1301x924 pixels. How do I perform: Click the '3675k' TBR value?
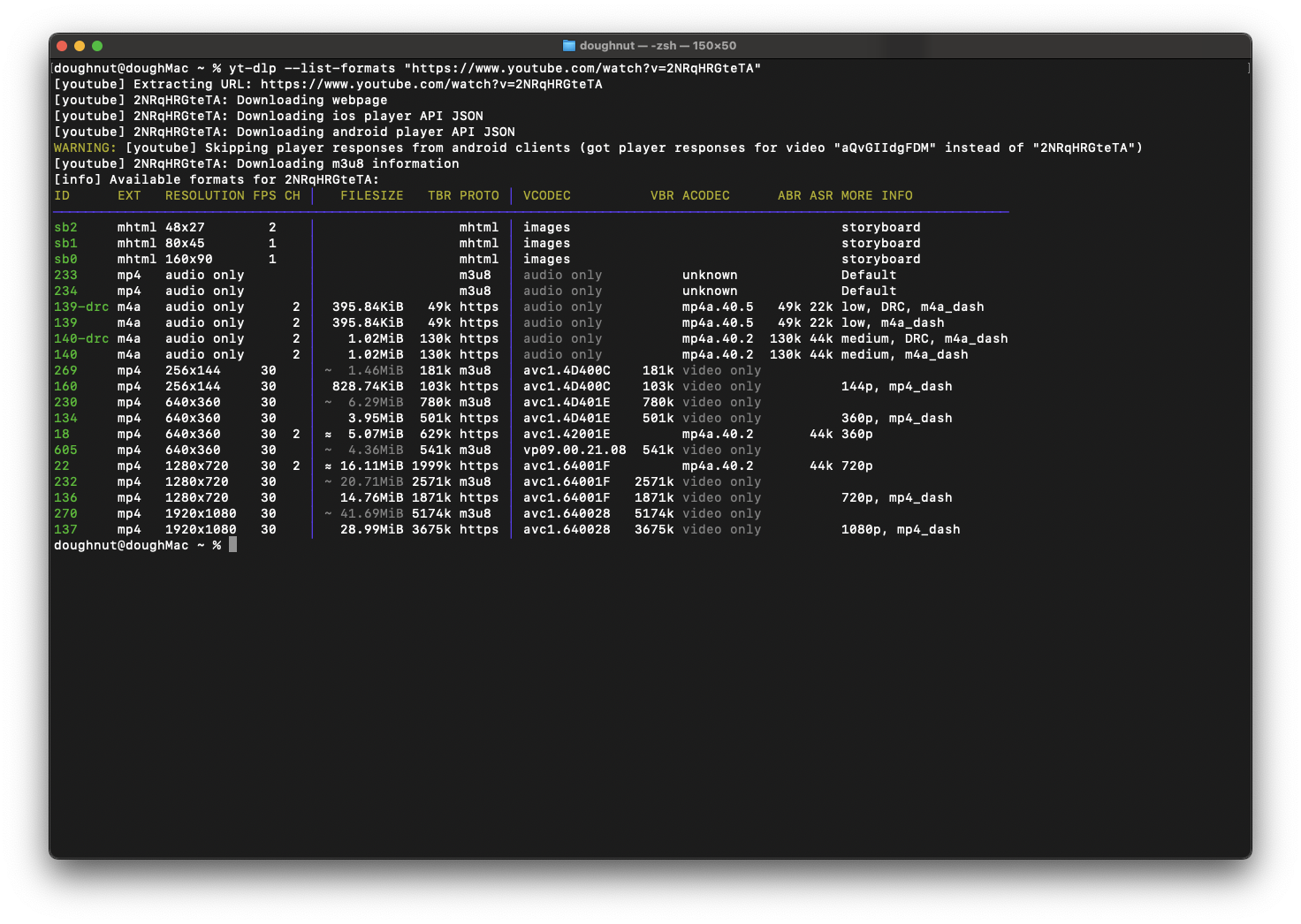tap(431, 529)
